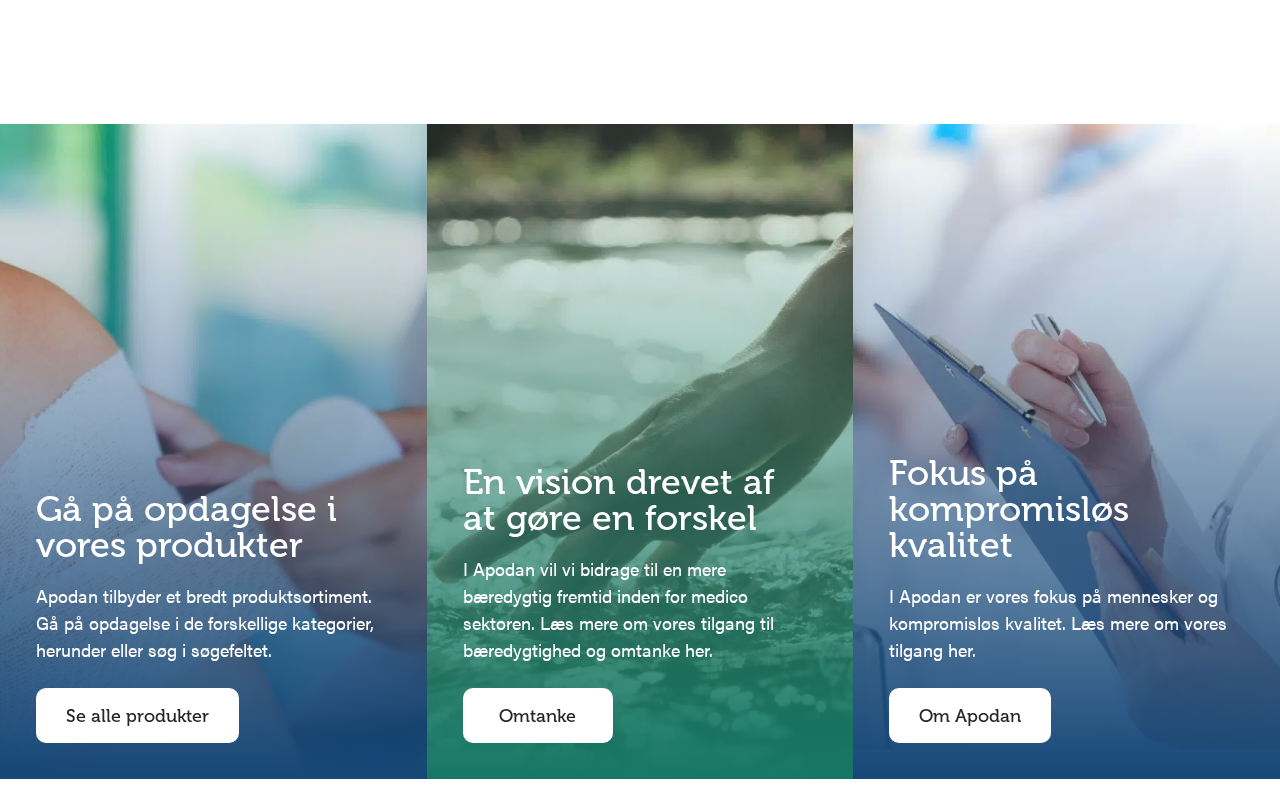1280x800 pixels.
Task: Click the paragraph about bæredygtig fremtid in medico sektoren
Action: point(618,610)
